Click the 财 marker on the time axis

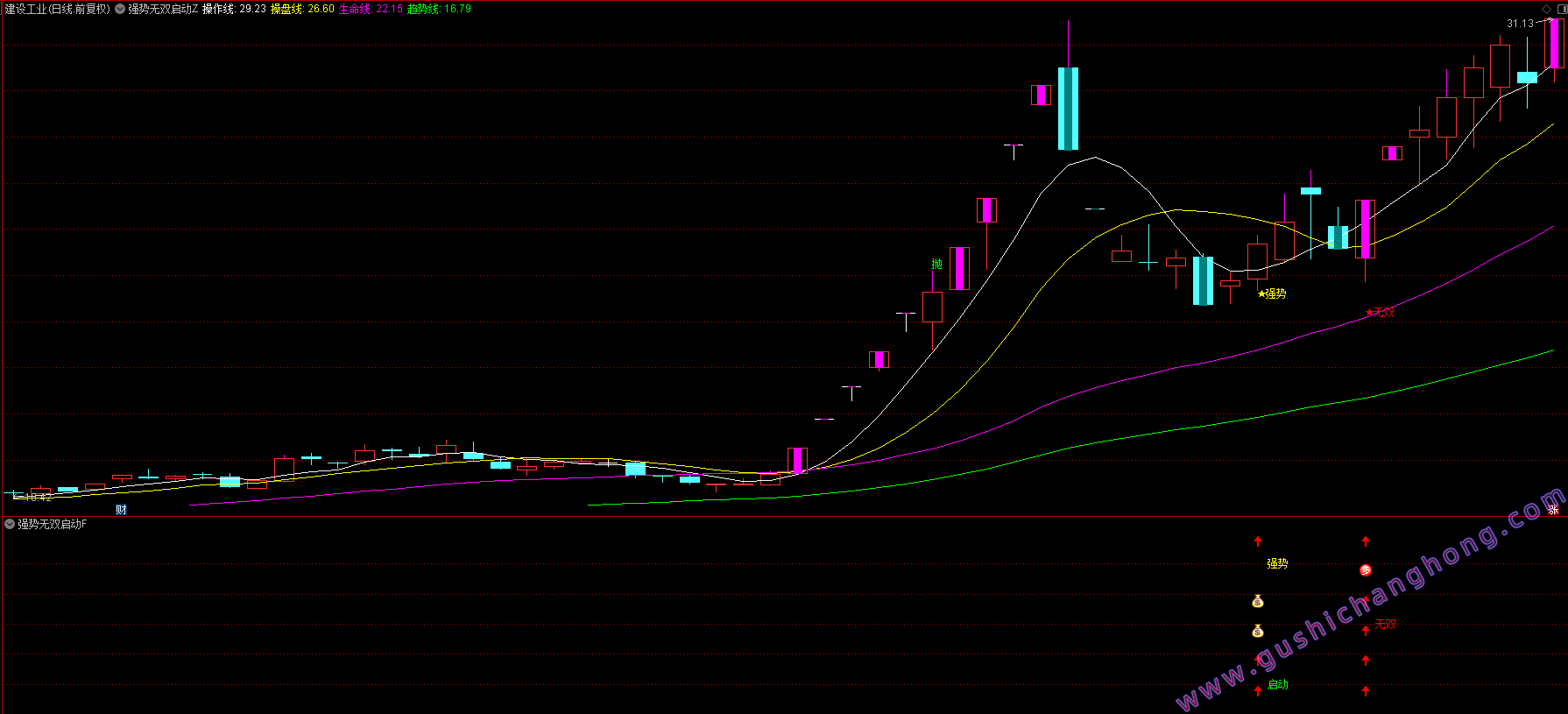[x=121, y=510]
